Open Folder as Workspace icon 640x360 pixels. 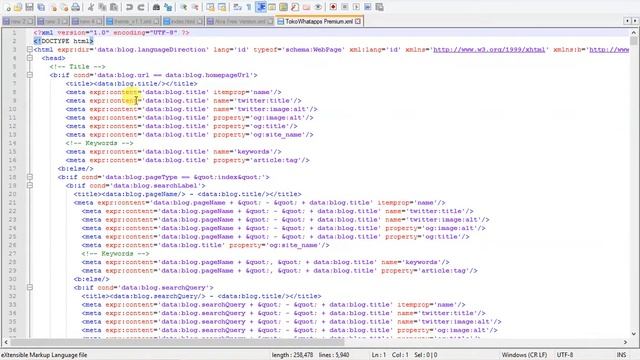pos(306,7)
